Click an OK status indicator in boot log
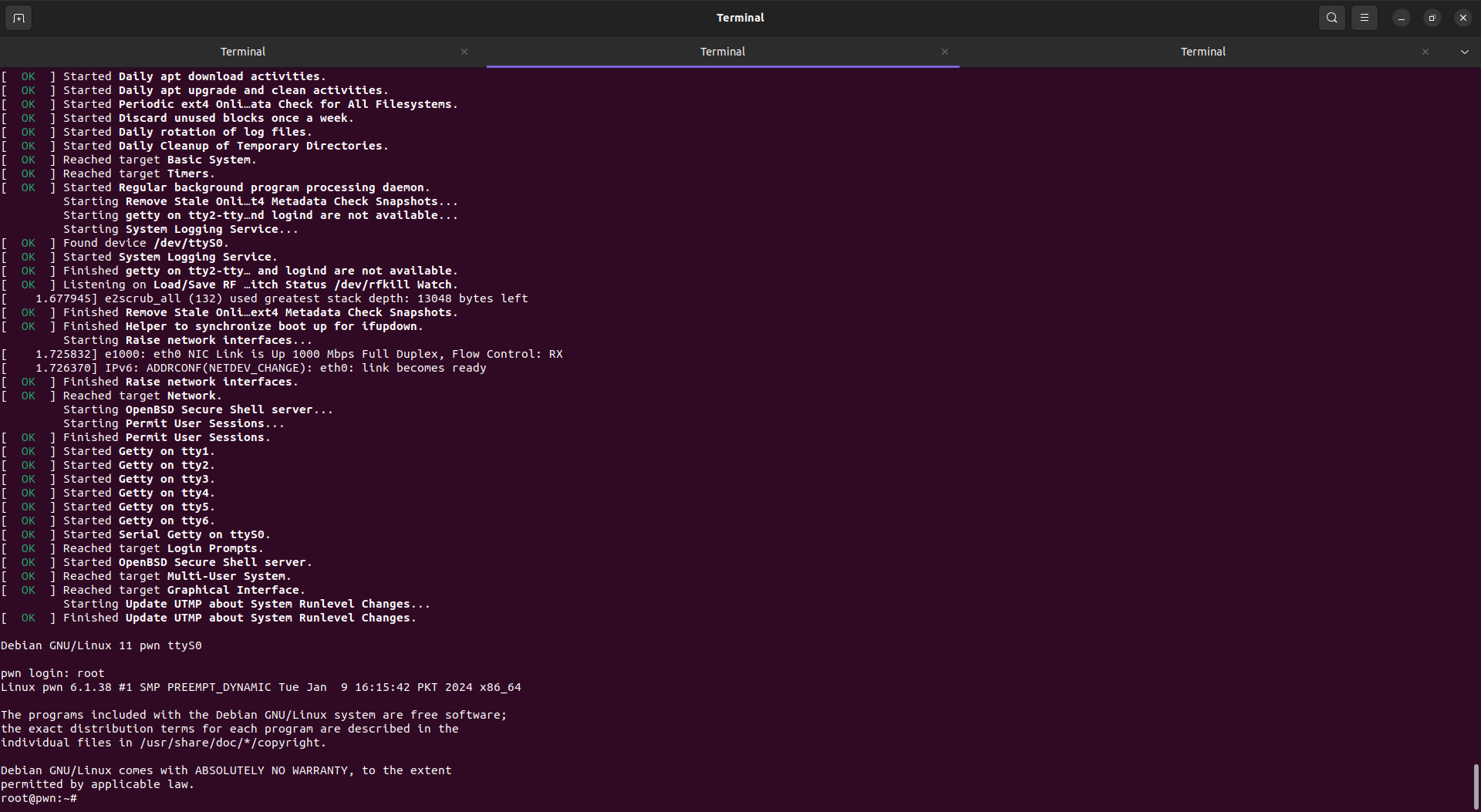1481x812 pixels. [28, 76]
